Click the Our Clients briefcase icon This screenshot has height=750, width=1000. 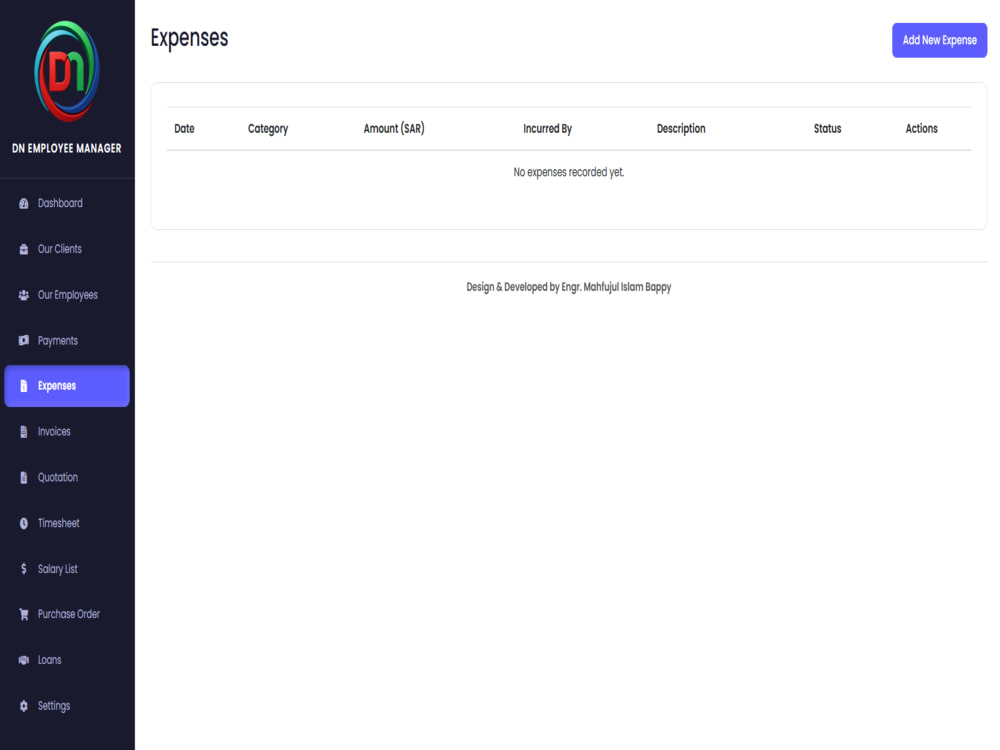coord(24,249)
